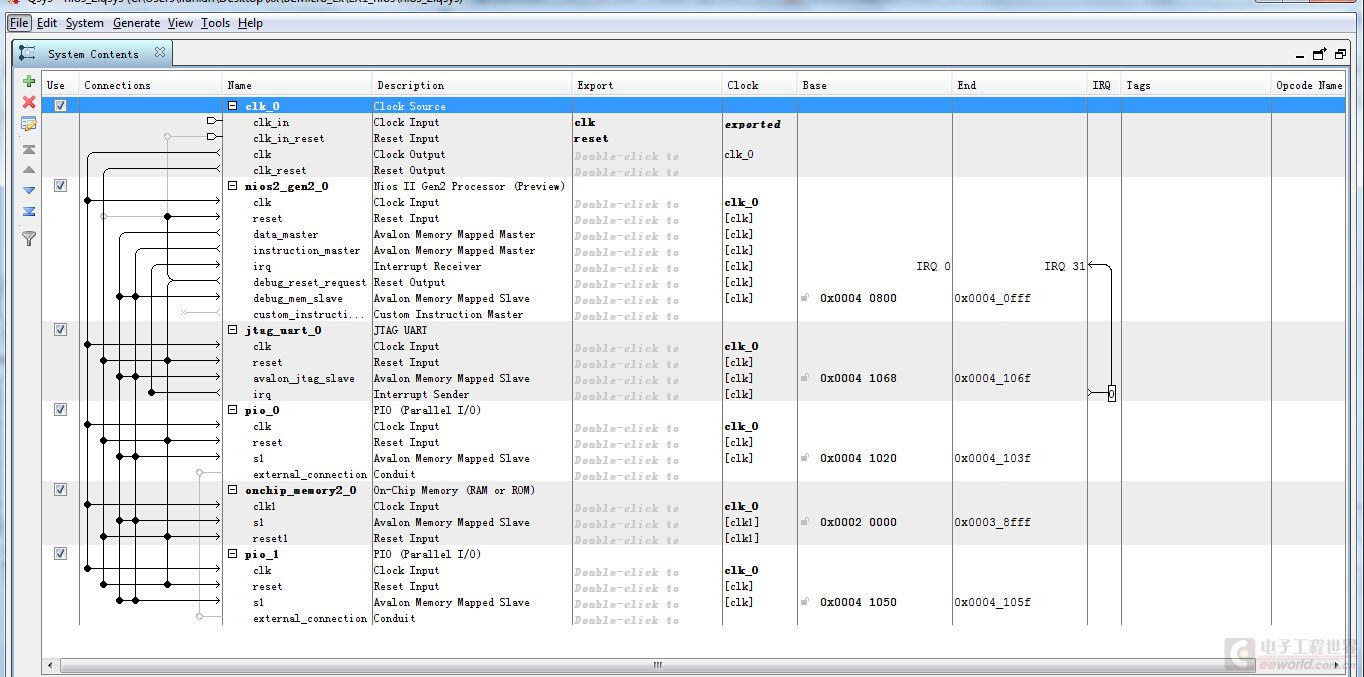Collapse the pio_0 tree node

[233, 410]
